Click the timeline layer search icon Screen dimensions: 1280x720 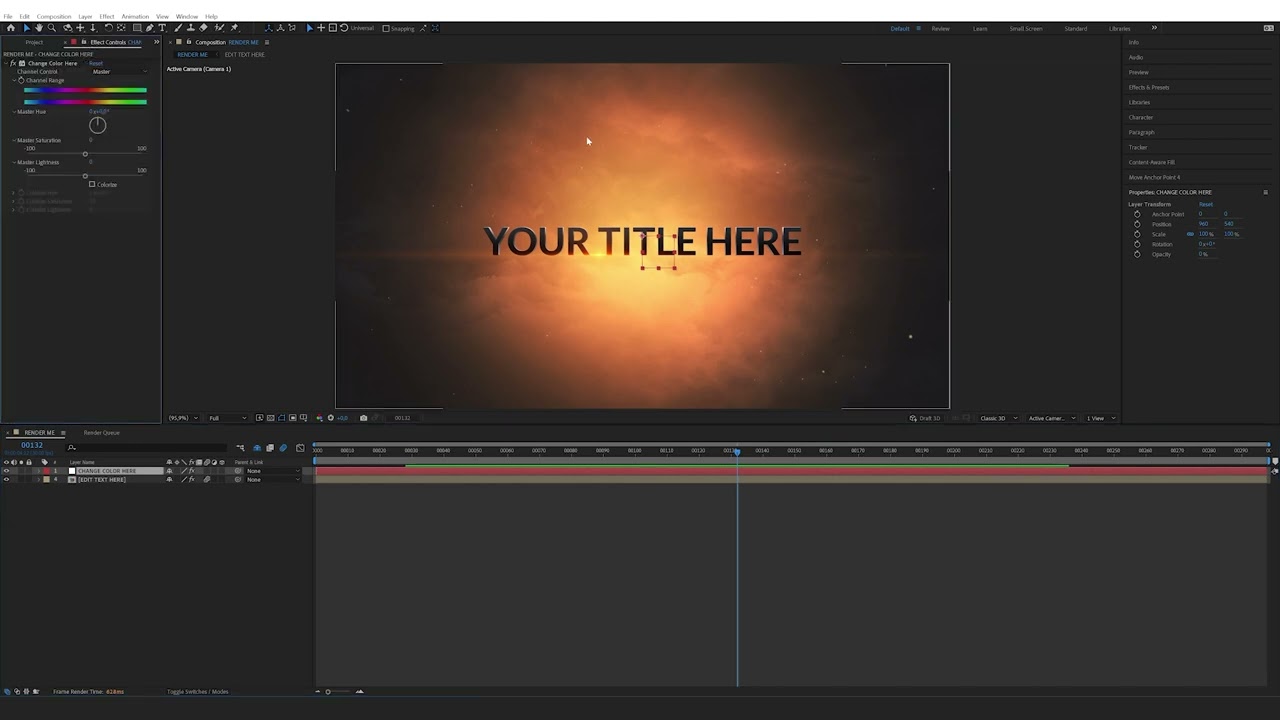click(x=71, y=447)
